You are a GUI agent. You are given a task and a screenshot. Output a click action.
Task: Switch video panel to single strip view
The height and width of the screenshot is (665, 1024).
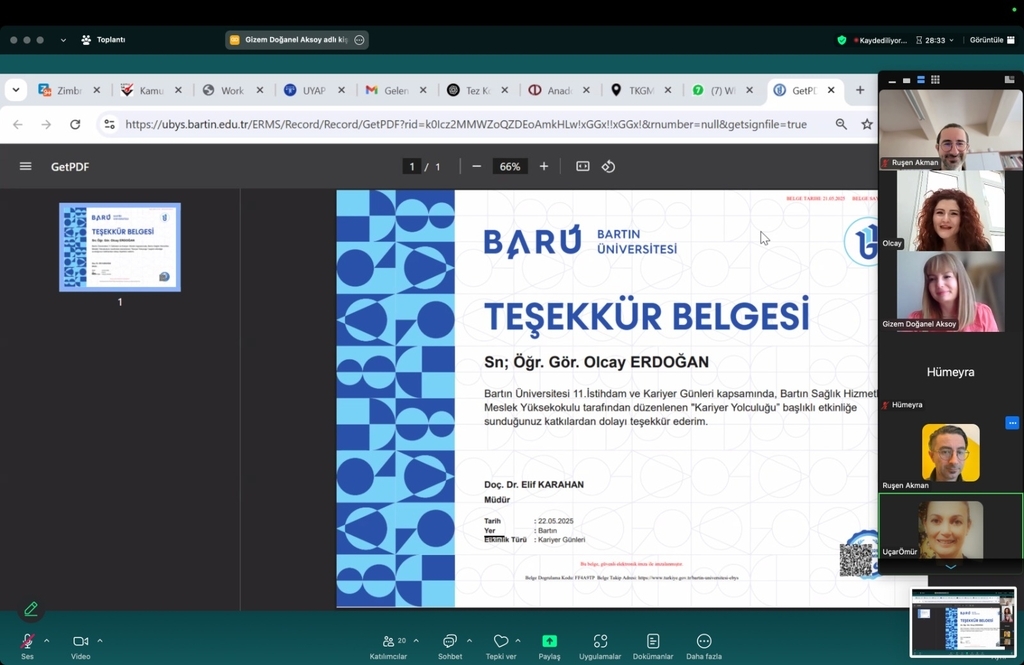pos(906,80)
